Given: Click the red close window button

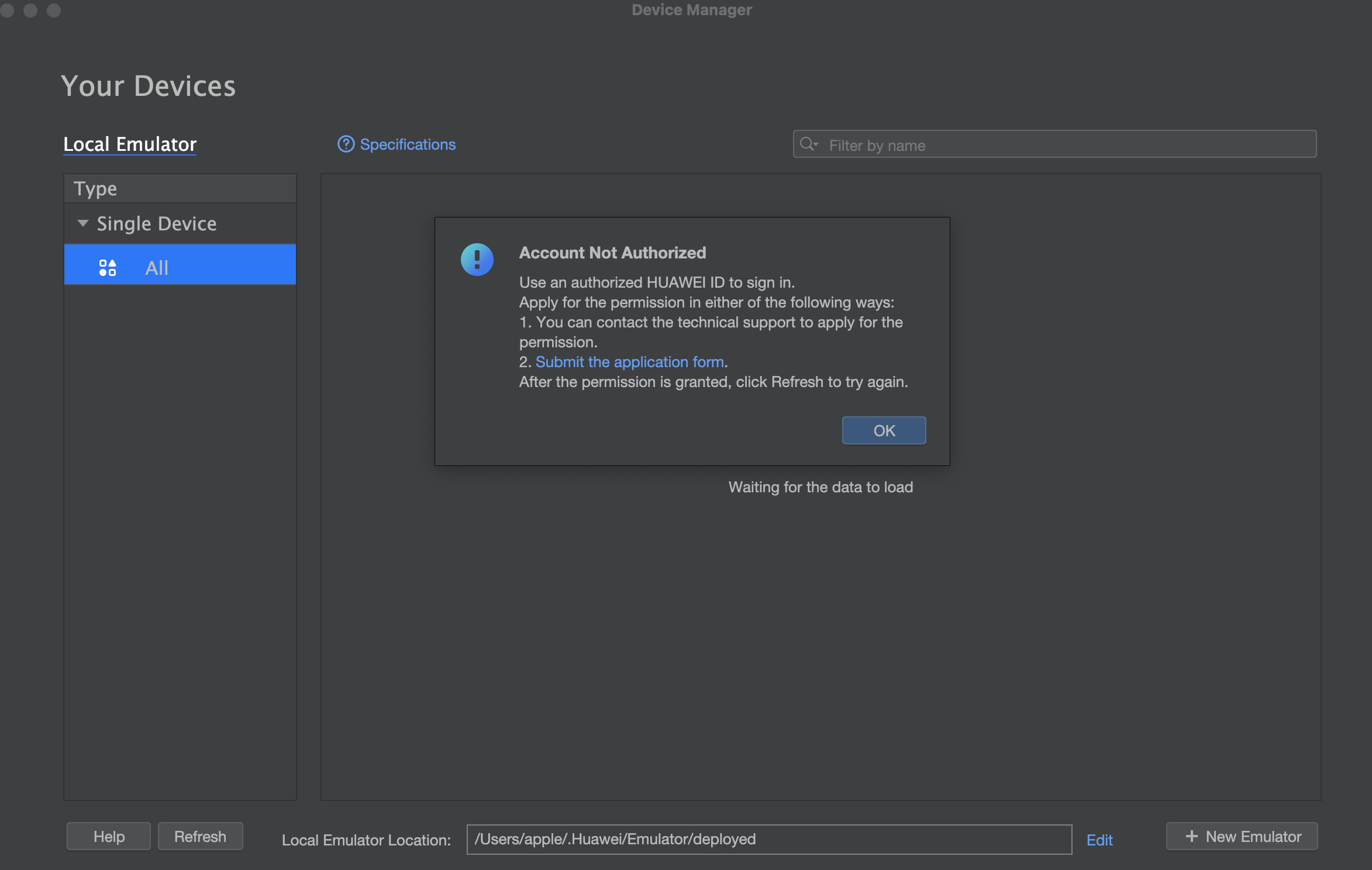Looking at the screenshot, I should coord(7,10).
